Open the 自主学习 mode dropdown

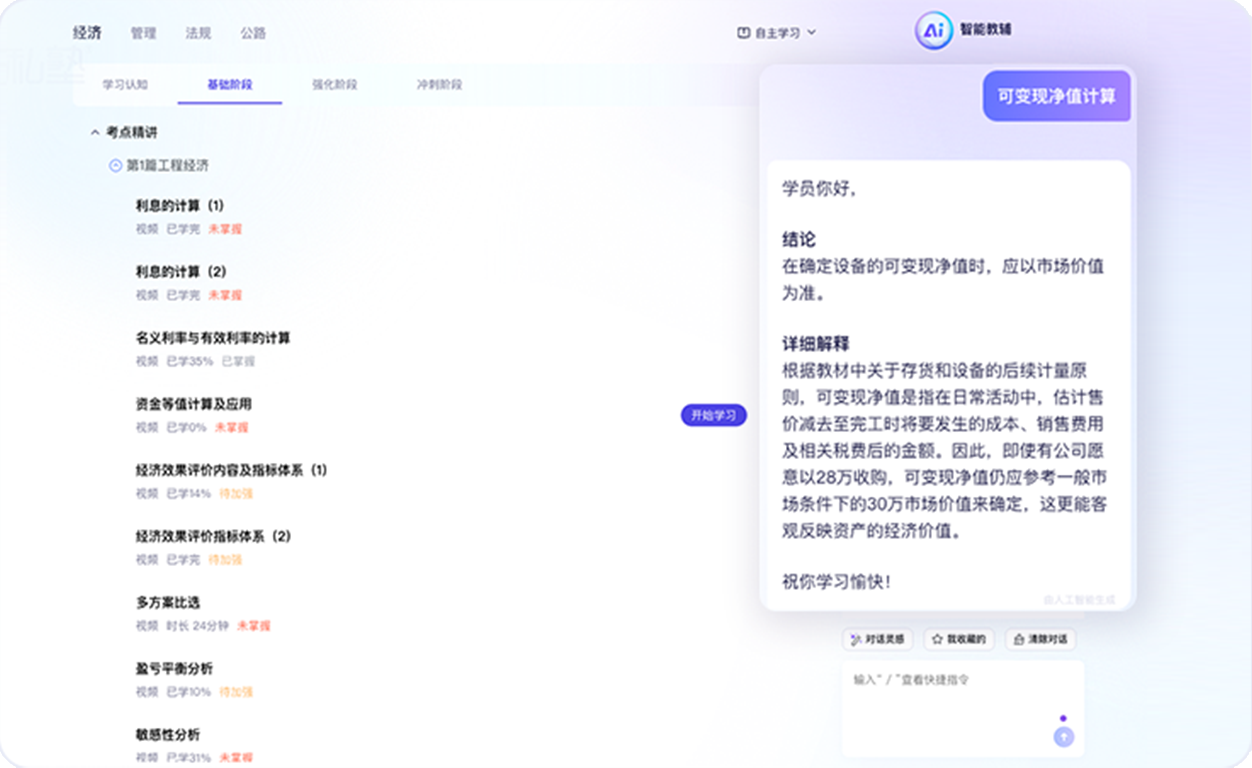coord(778,33)
